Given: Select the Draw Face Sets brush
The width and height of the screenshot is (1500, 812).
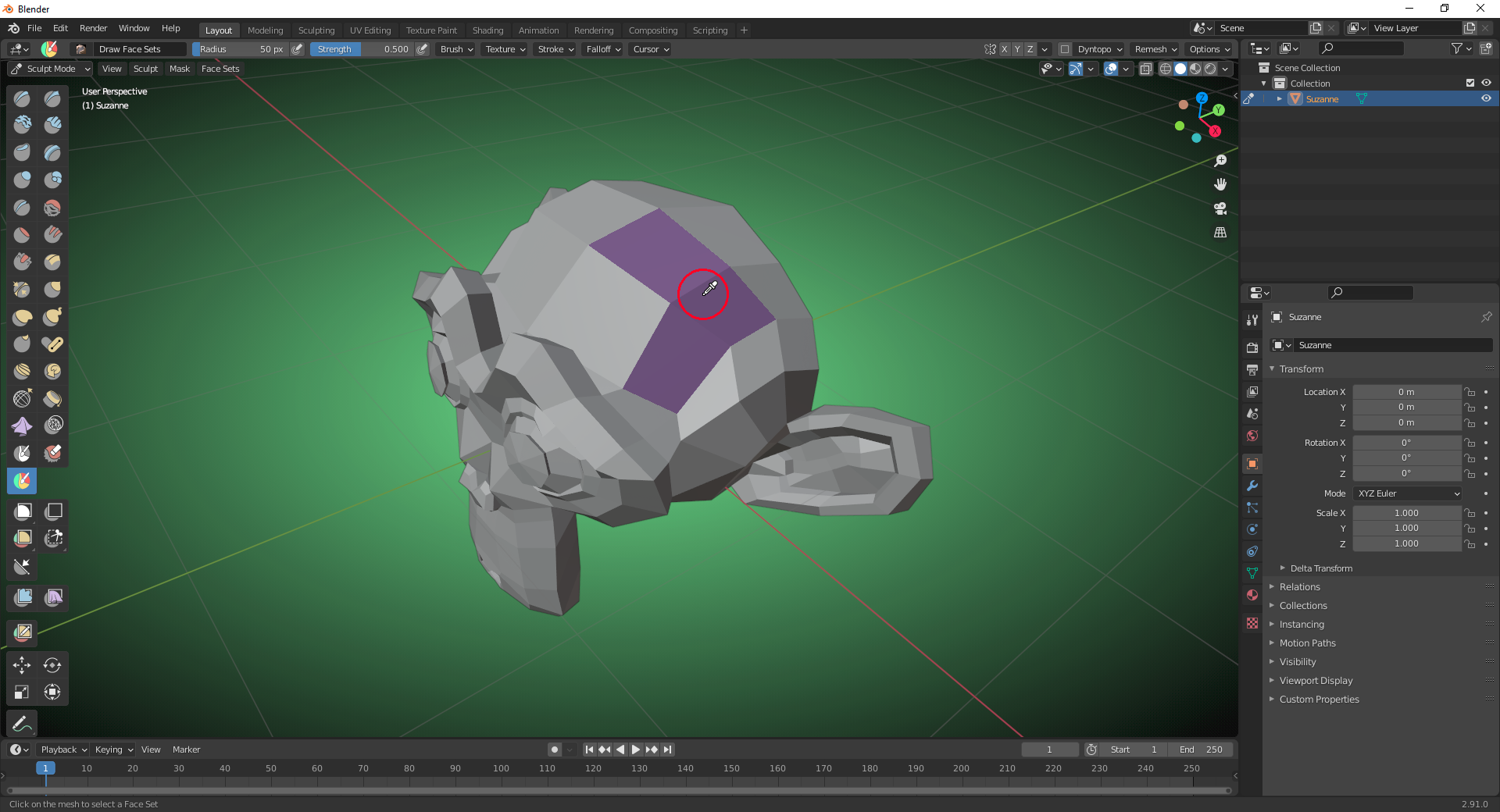Looking at the screenshot, I should (21, 481).
